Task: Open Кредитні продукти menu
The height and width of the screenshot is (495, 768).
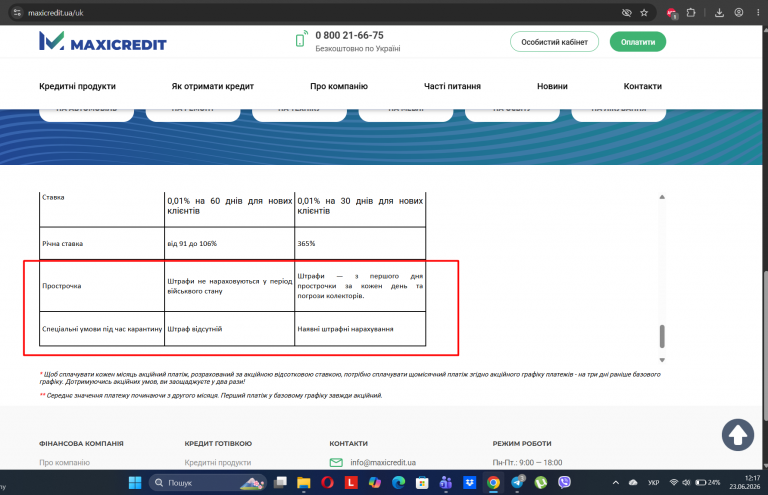Action: [x=77, y=86]
